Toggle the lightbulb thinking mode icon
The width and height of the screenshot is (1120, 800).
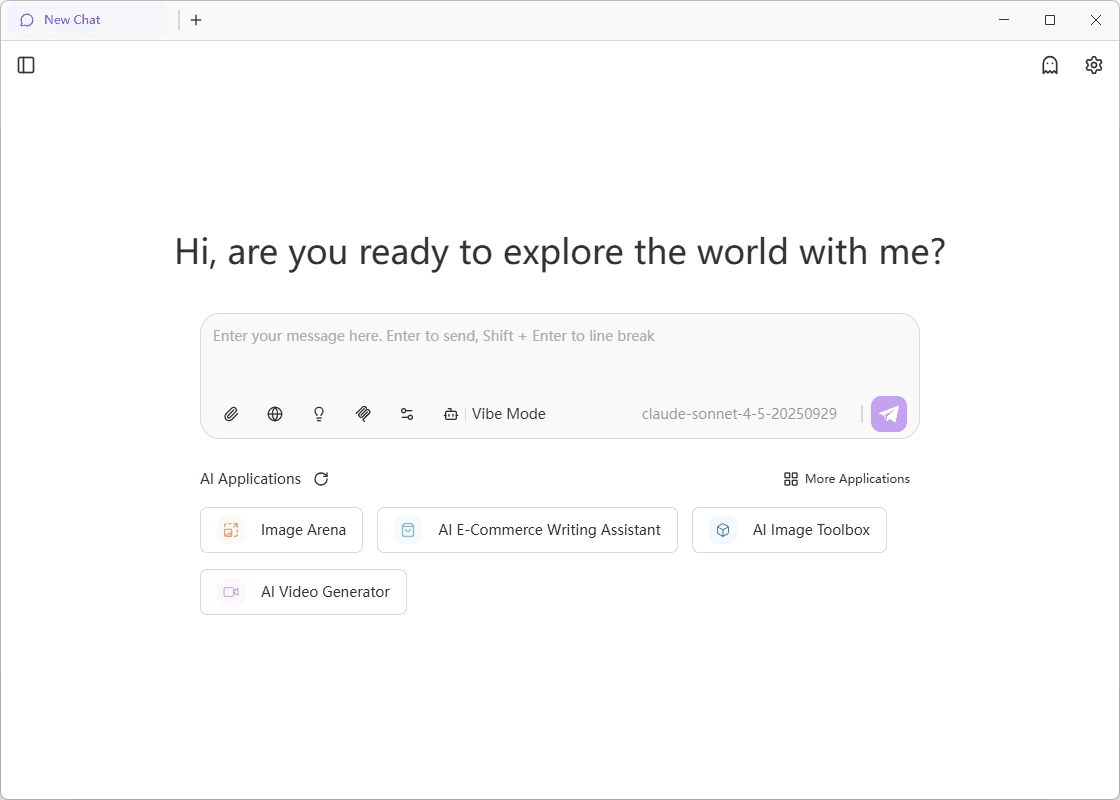point(319,414)
